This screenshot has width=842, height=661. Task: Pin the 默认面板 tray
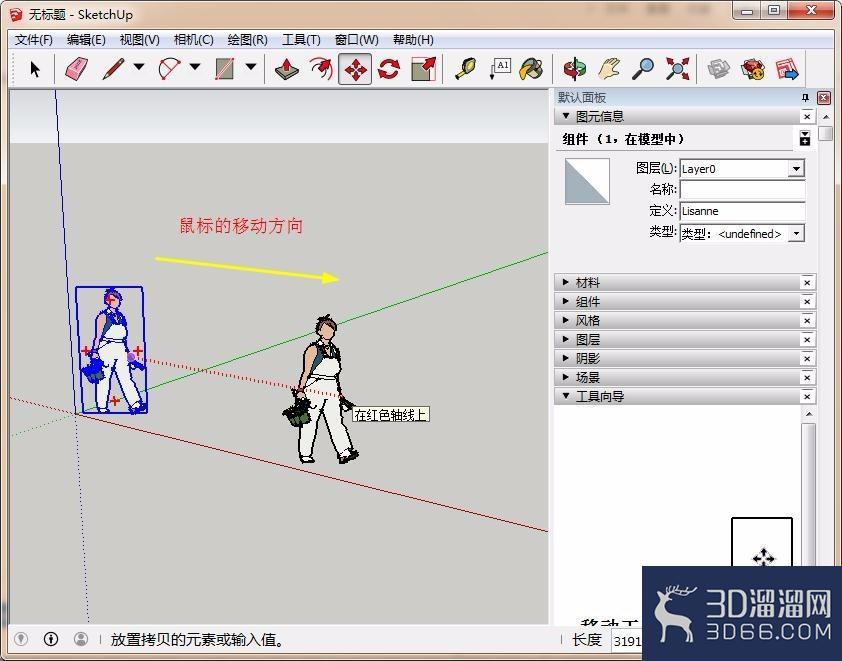click(805, 97)
